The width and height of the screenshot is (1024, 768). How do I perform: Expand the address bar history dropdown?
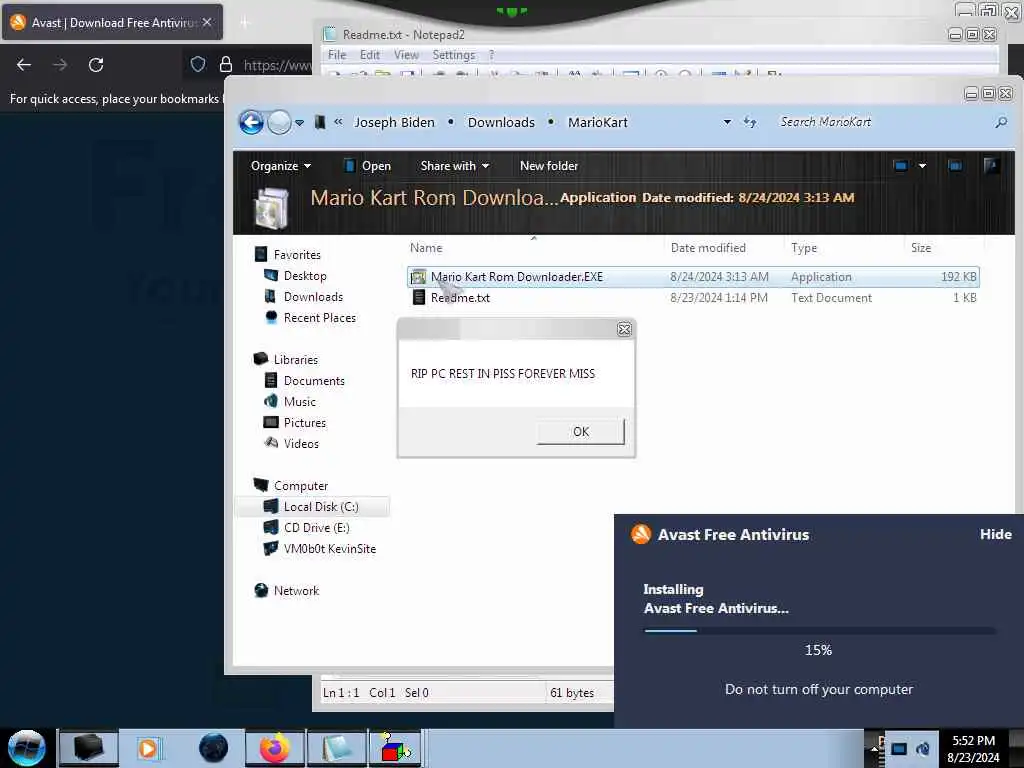(727, 122)
